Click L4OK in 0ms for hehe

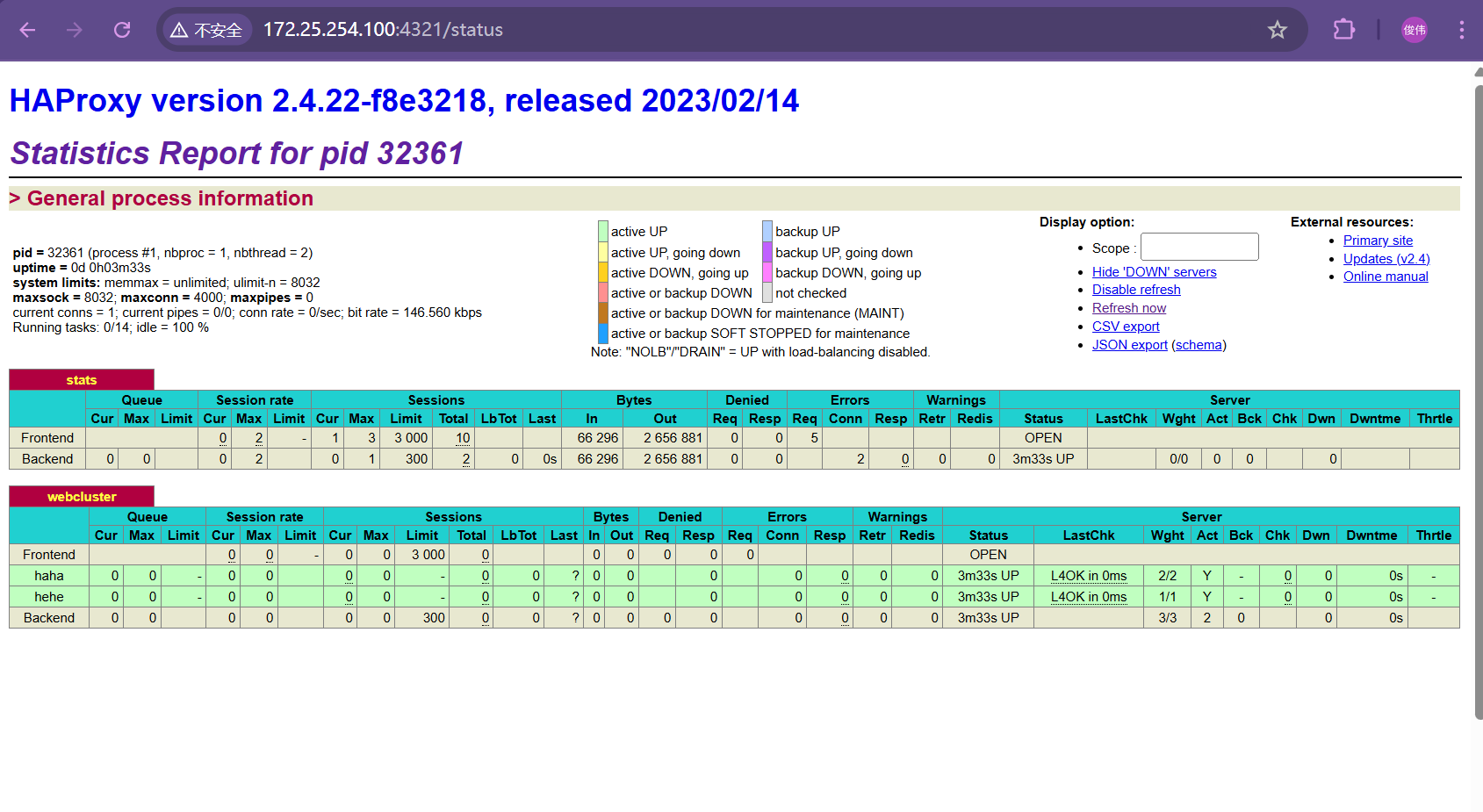(1089, 597)
